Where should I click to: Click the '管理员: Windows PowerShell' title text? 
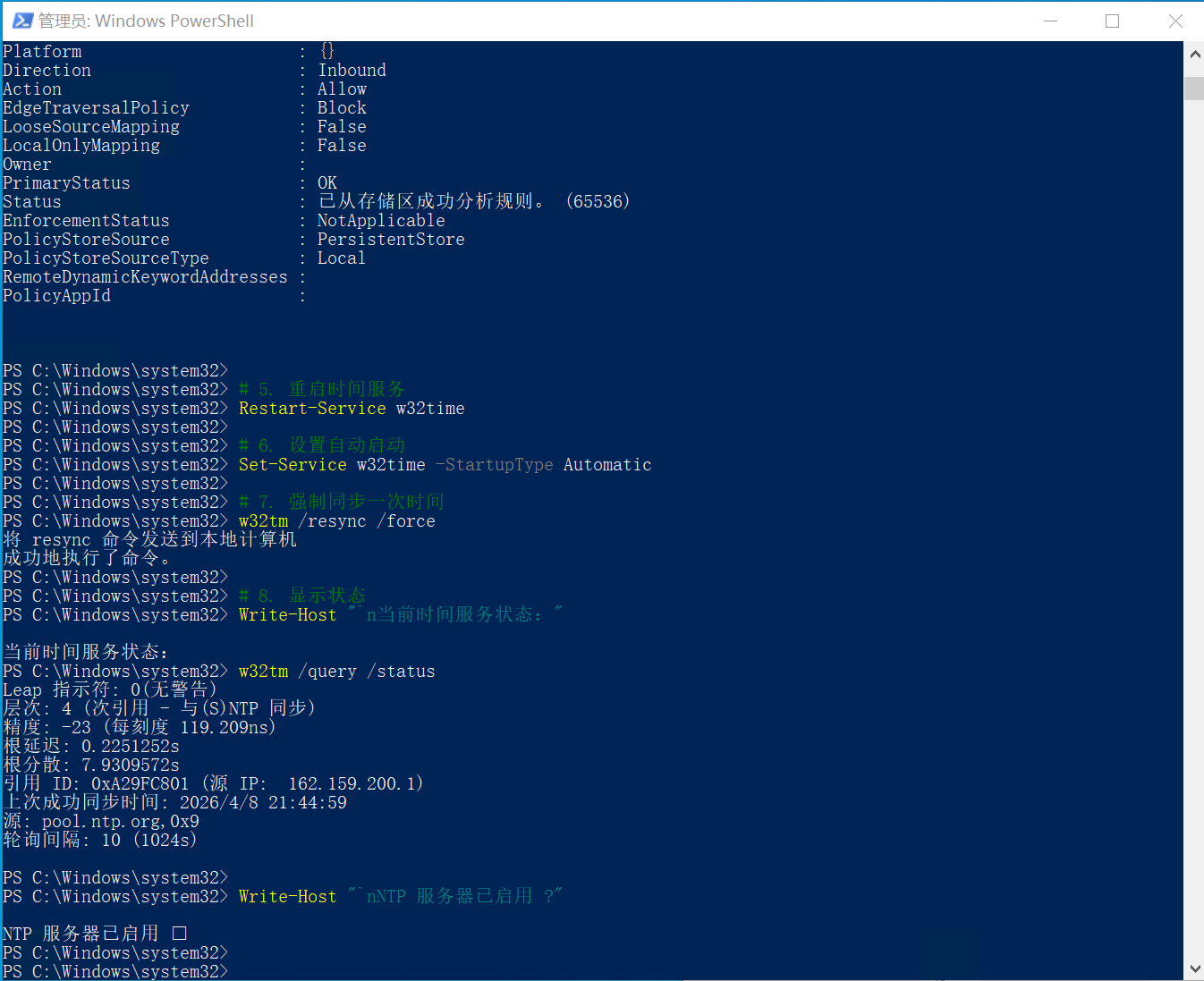[x=147, y=21]
